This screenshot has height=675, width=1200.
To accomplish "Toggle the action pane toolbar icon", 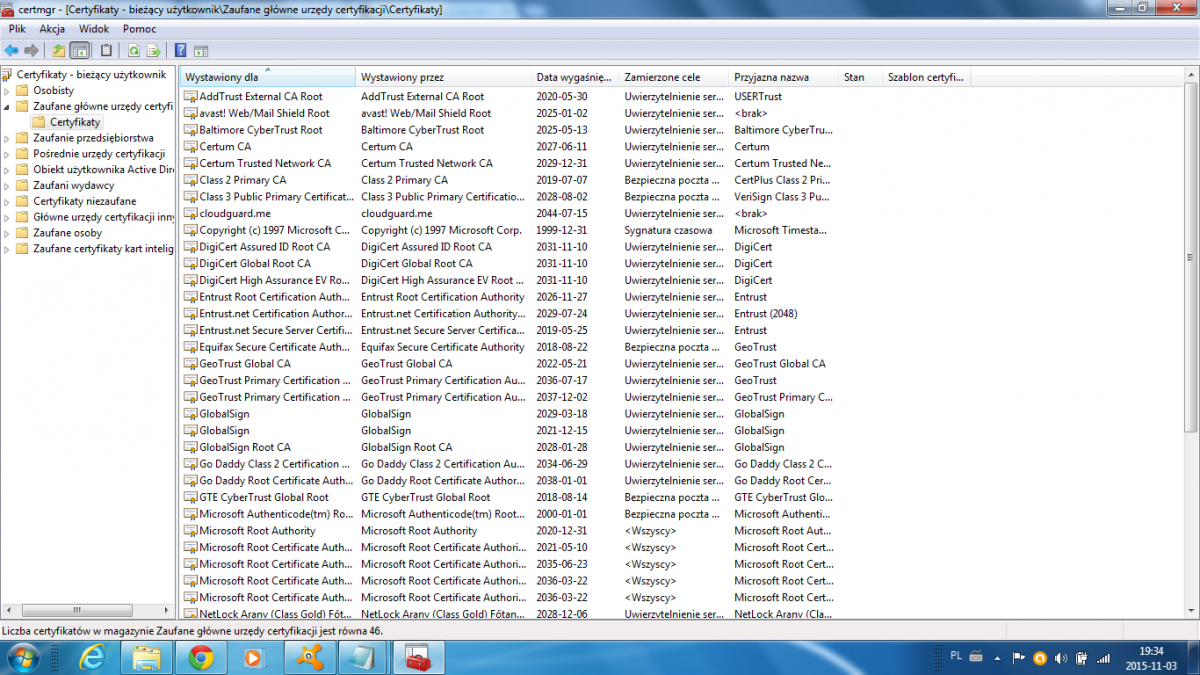I will [x=200, y=50].
